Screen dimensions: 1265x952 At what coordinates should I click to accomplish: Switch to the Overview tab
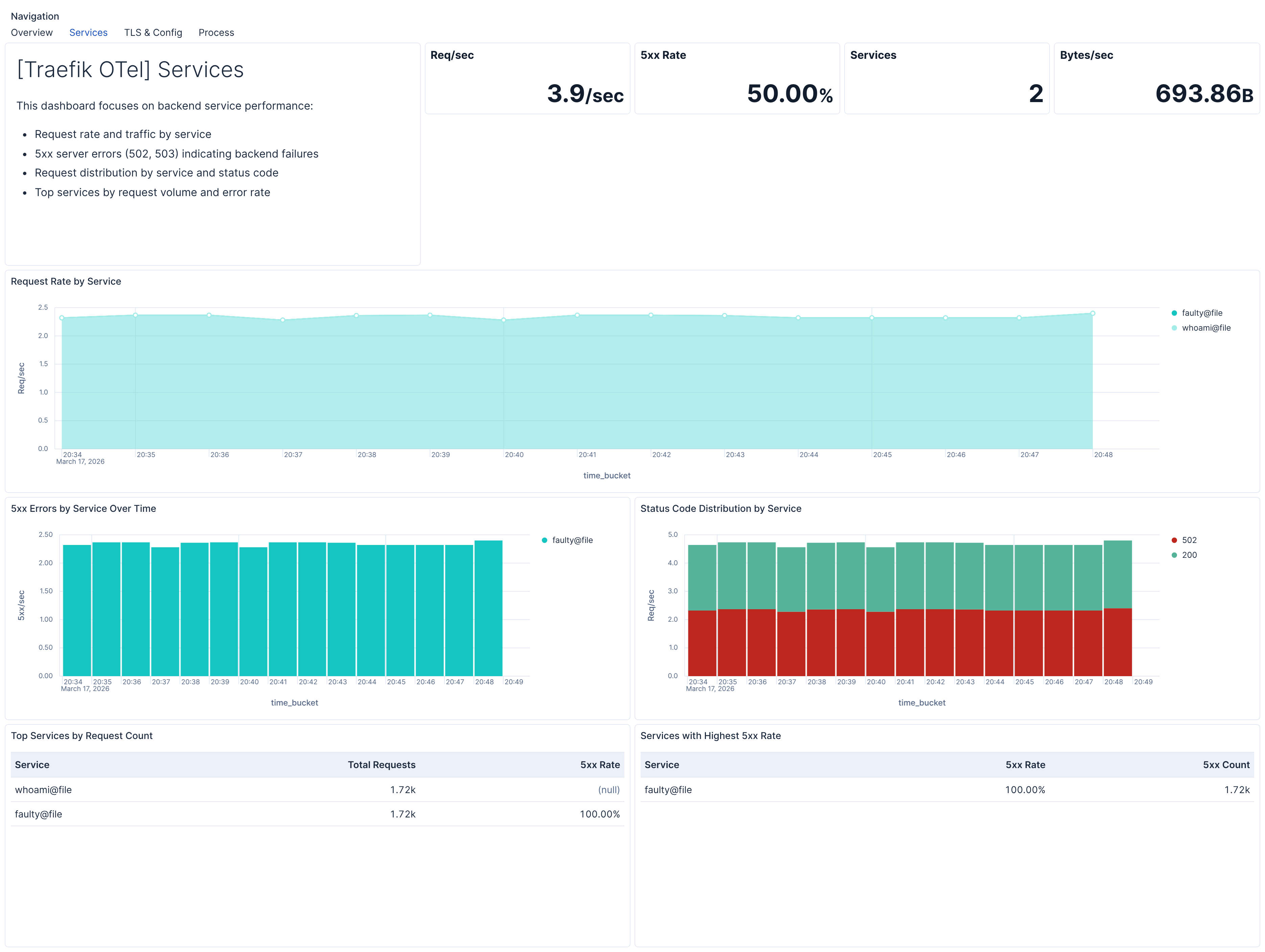[31, 32]
